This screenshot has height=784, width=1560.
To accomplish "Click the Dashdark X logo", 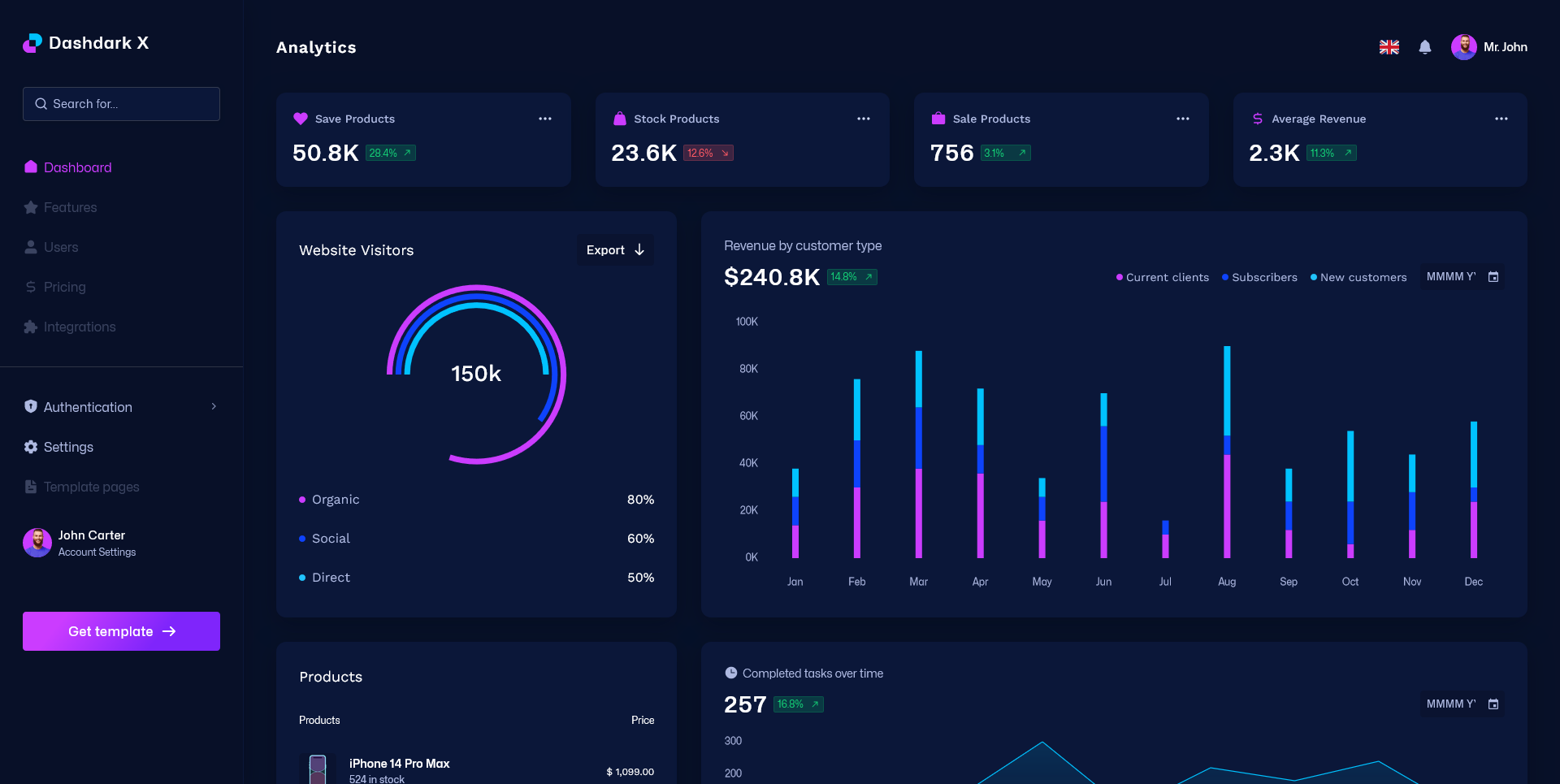I will click(x=86, y=43).
